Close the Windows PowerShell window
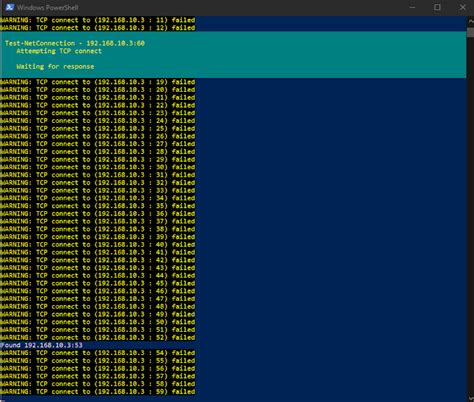Image resolution: width=474 pixels, height=402 pixels. click(462, 7)
